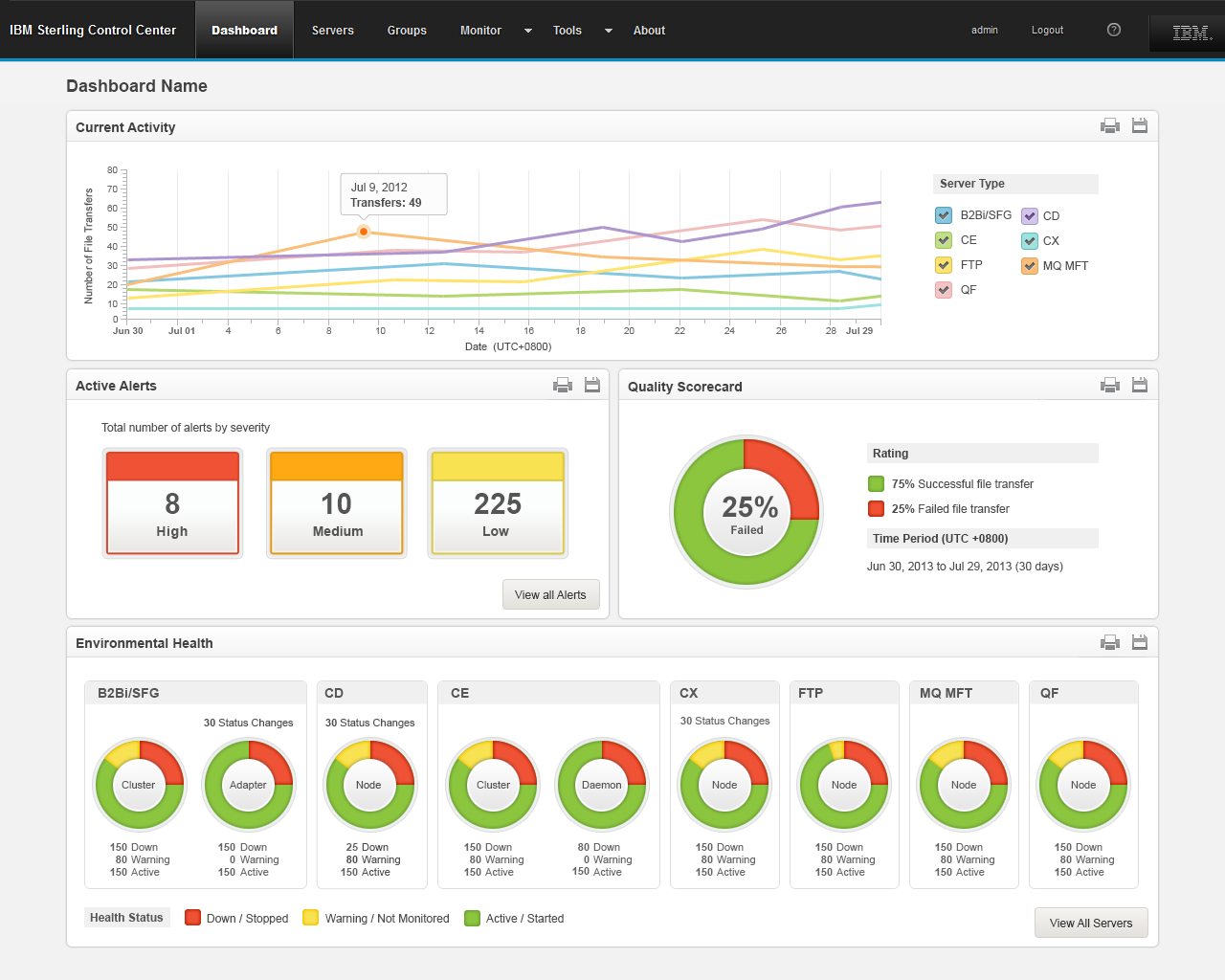This screenshot has height=980, width=1225.
Task: Print the Active Alerts panel
Action: pyautogui.click(x=563, y=385)
